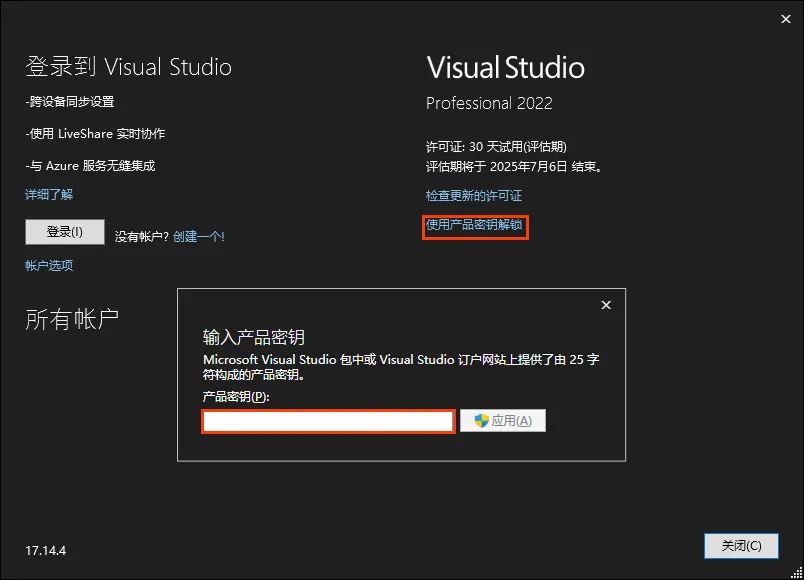Click 检查更新的许可证 link

coord(474,195)
